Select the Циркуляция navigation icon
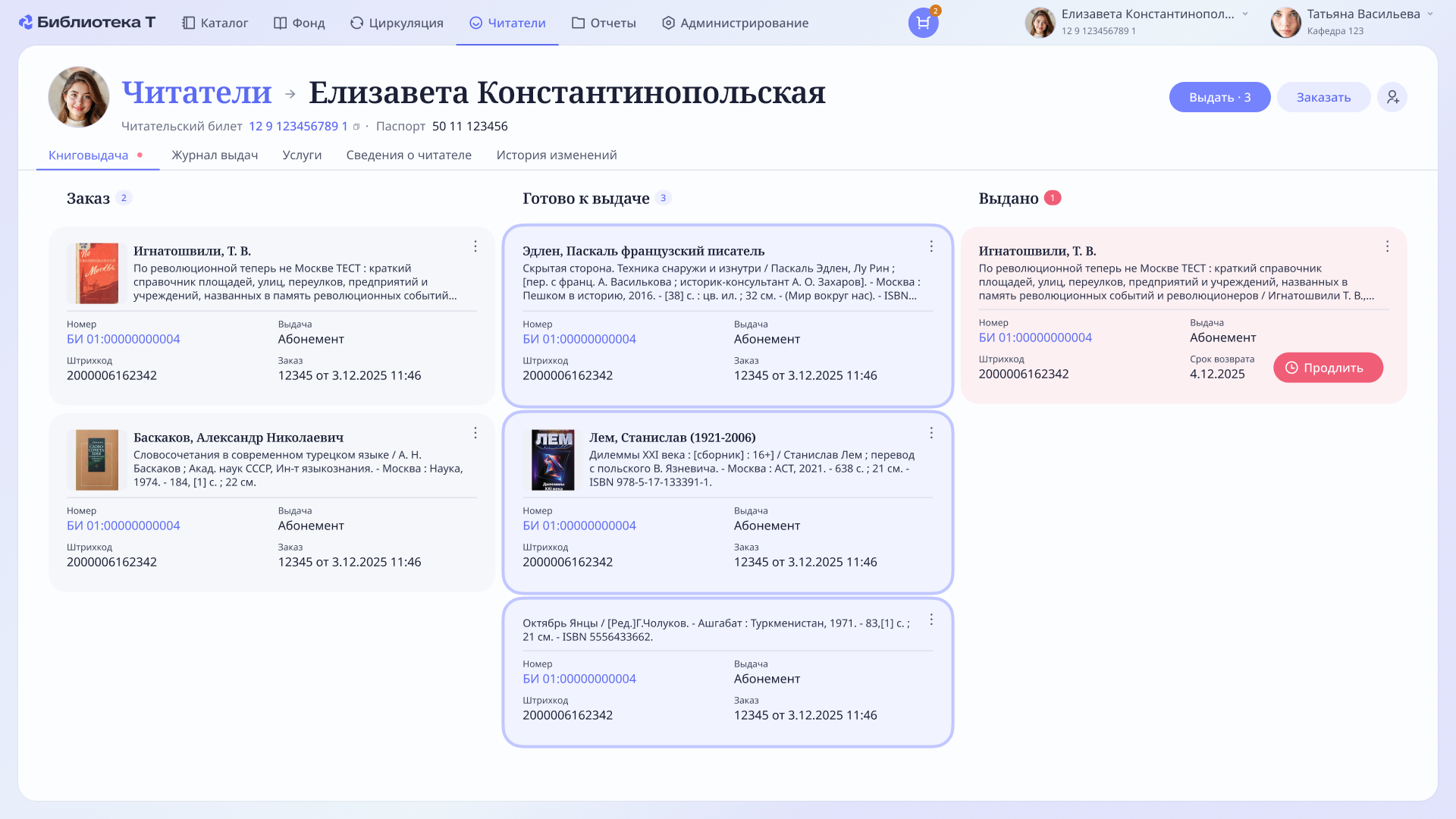The height and width of the screenshot is (819, 1456). click(x=356, y=23)
